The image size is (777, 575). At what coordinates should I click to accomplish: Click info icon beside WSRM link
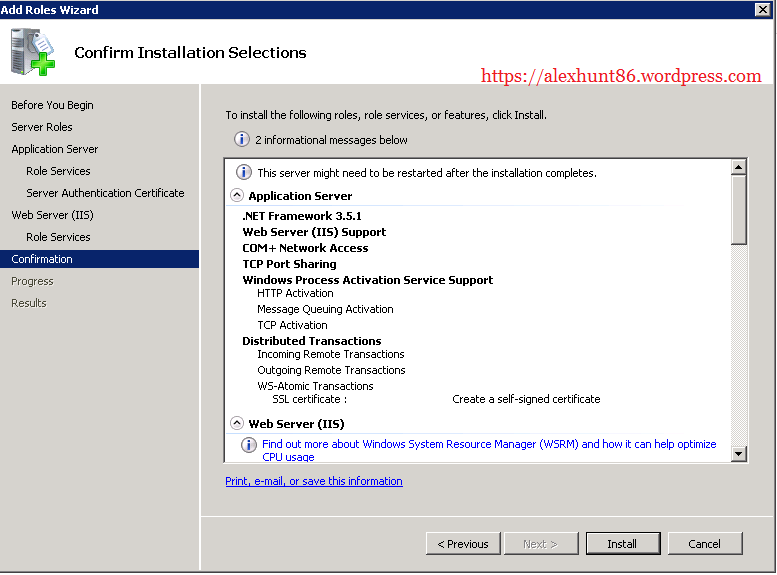[249, 445]
